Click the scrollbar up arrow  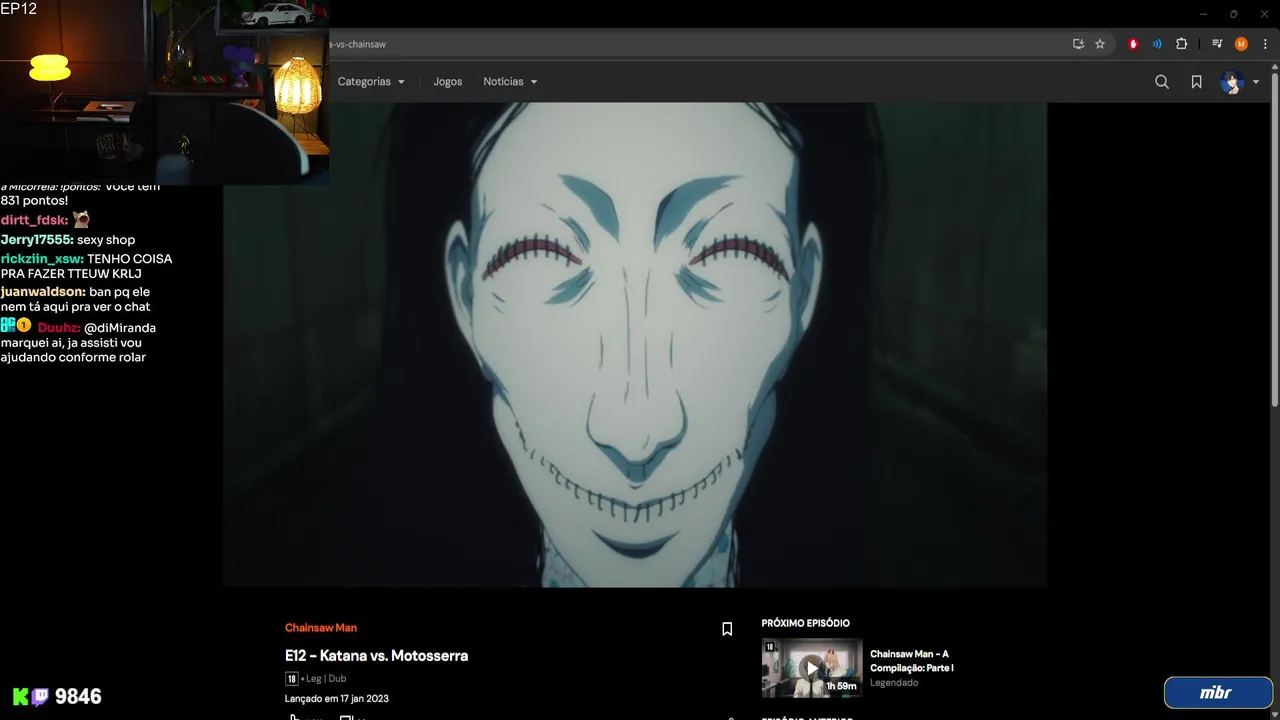pos(1274,67)
